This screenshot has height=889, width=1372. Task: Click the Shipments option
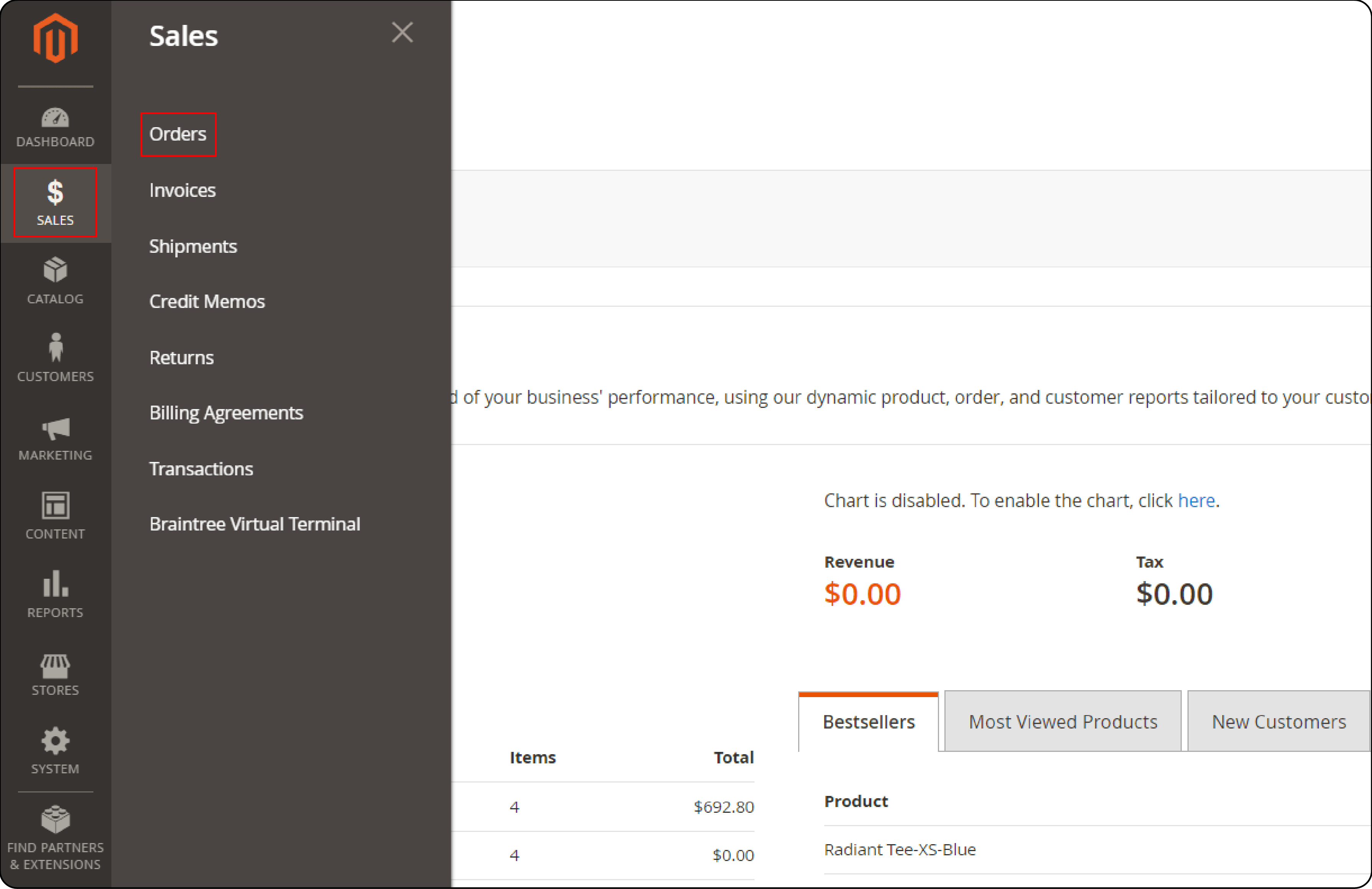click(x=193, y=245)
